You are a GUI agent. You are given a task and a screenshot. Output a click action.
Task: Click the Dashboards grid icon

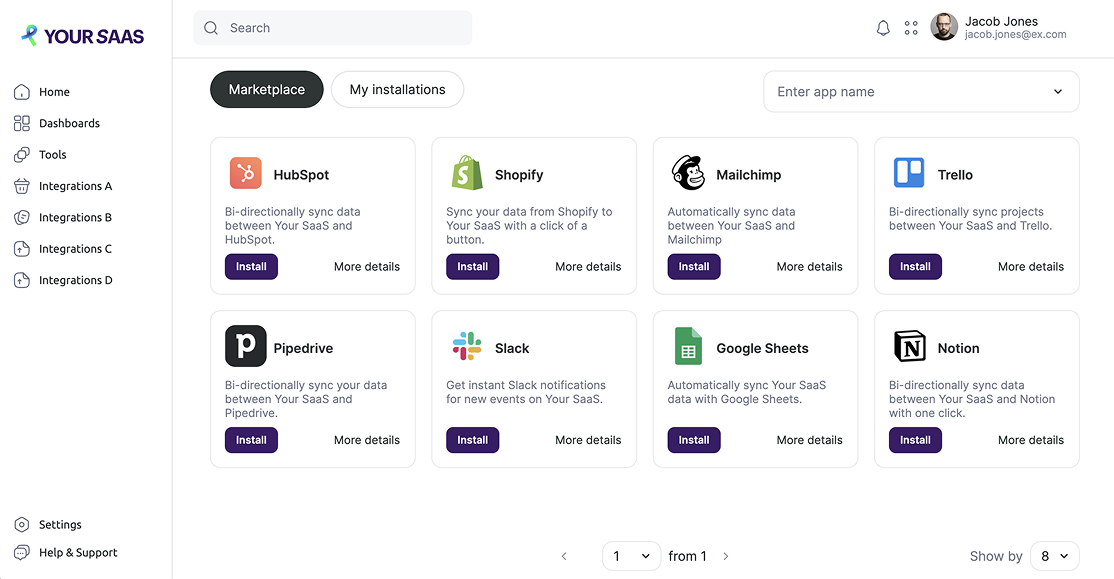tap(22, 123)
